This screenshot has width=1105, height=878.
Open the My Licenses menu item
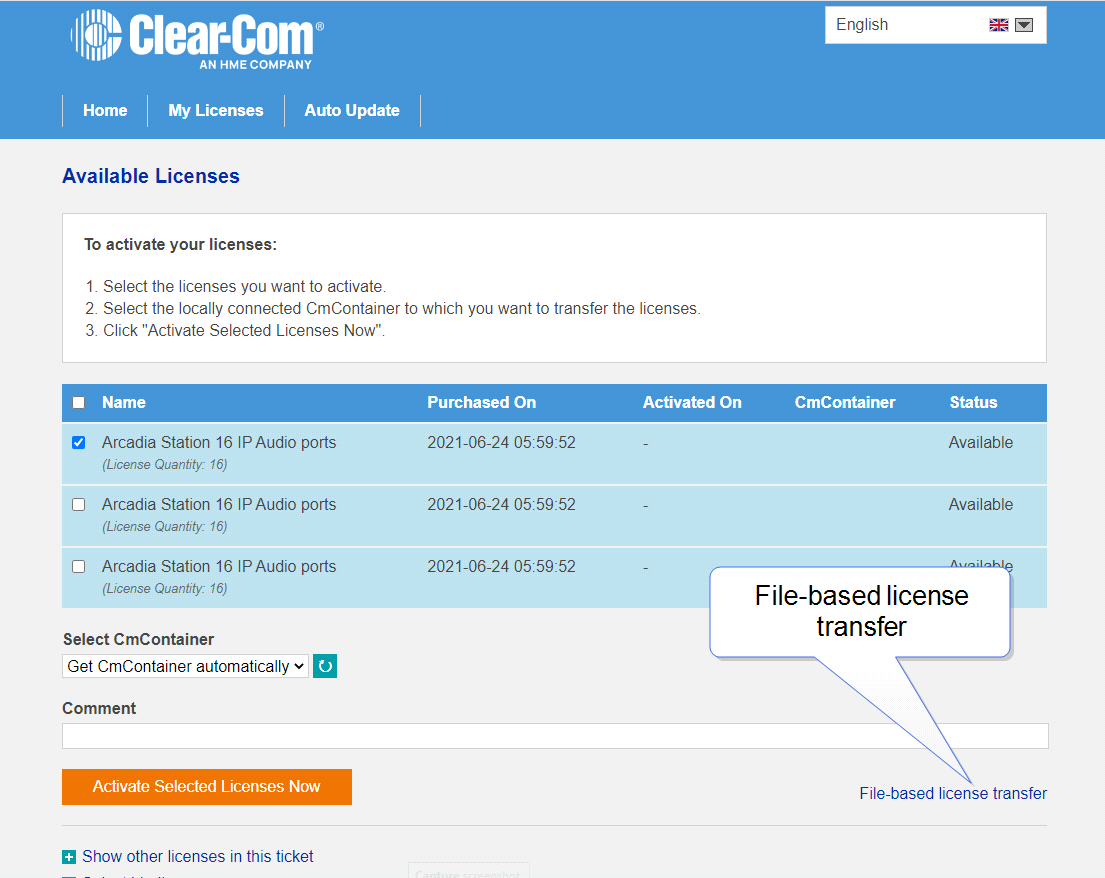point(216,111)
